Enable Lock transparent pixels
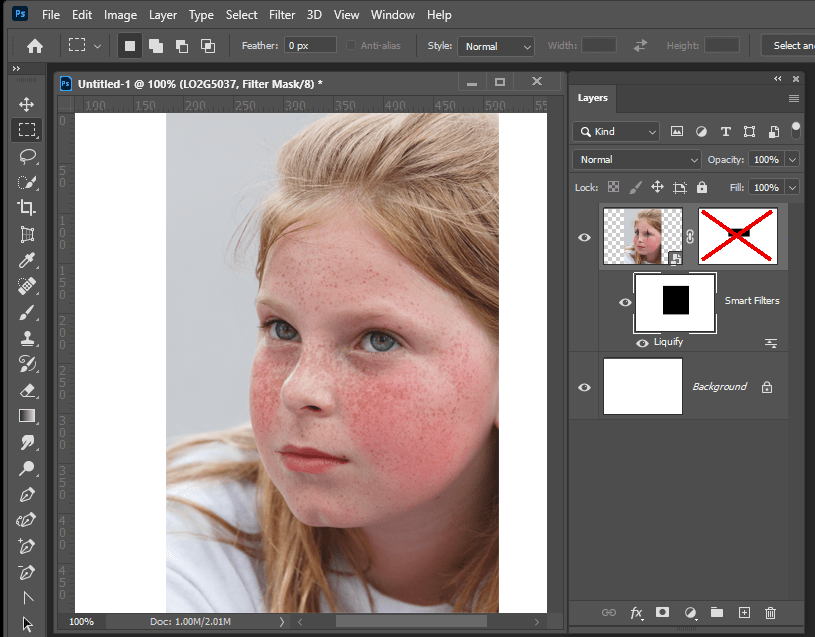This screenshot has height=637, width=815. click(x=613, y=187)
